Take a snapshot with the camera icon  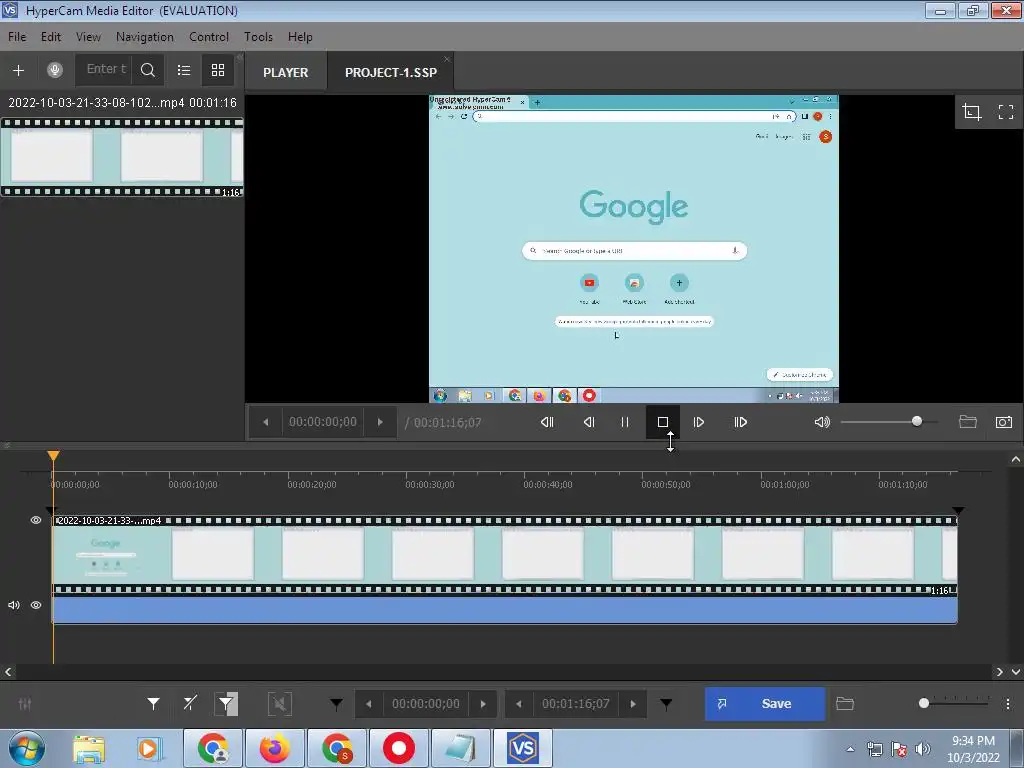tap(1004, 423)
